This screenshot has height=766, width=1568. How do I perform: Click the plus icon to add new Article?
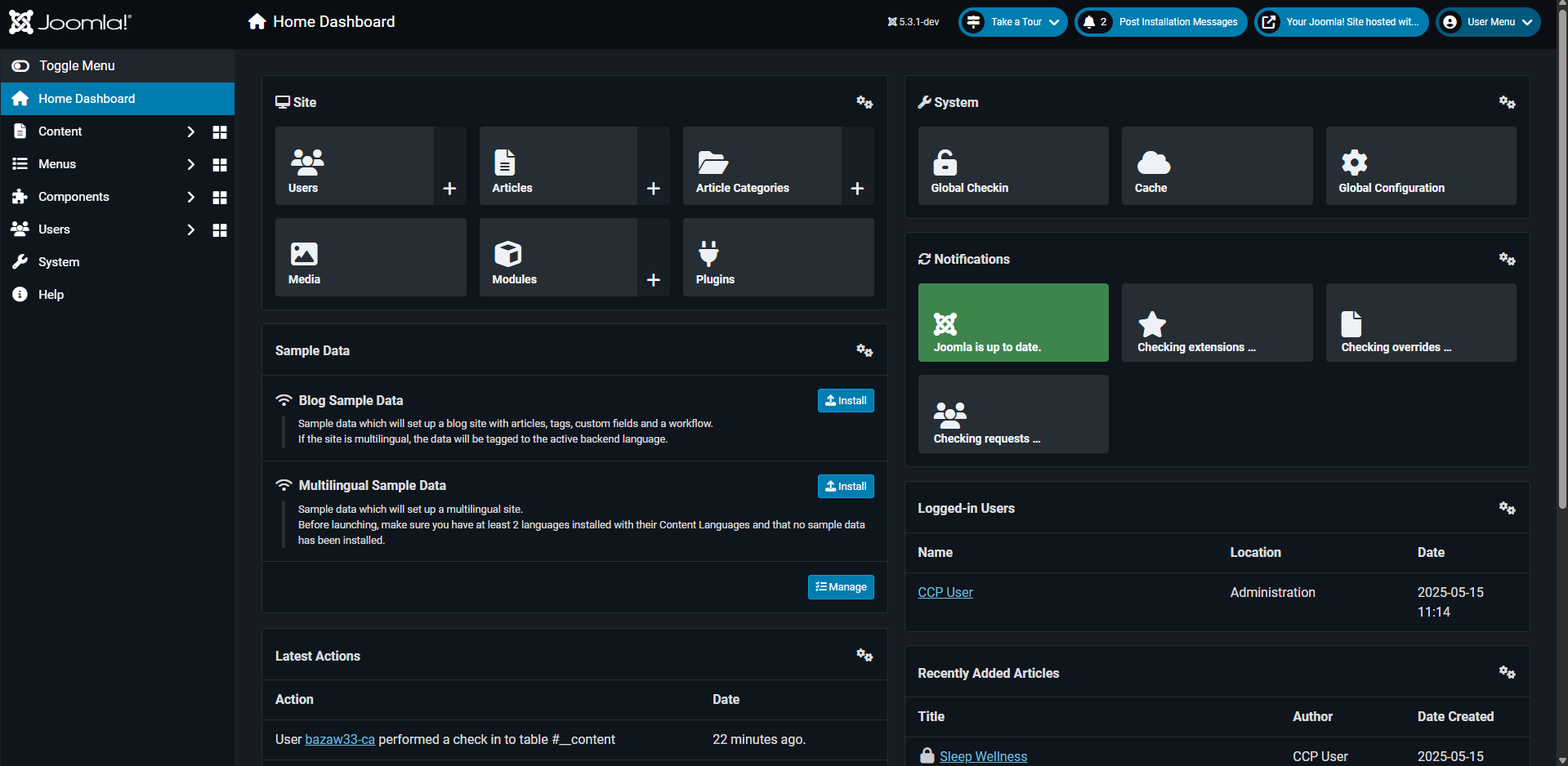653,189
